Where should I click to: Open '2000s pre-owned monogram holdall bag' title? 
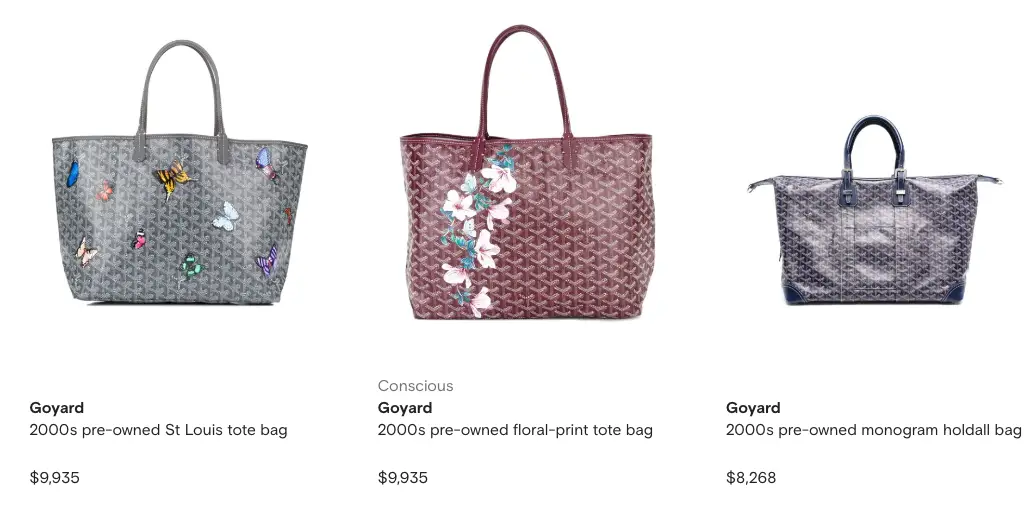(x=874, y=430)
